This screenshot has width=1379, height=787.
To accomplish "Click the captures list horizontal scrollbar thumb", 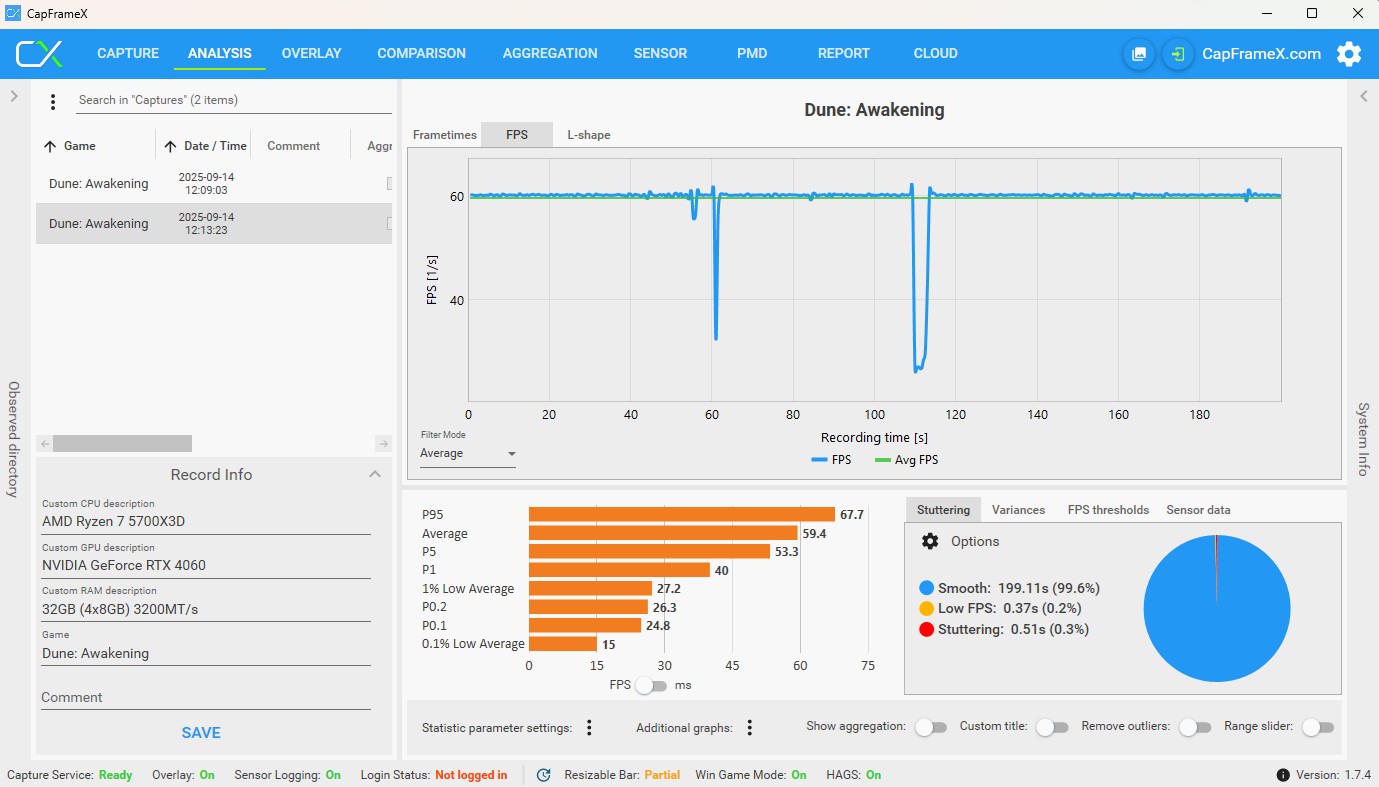I will (x=122, y=443).
